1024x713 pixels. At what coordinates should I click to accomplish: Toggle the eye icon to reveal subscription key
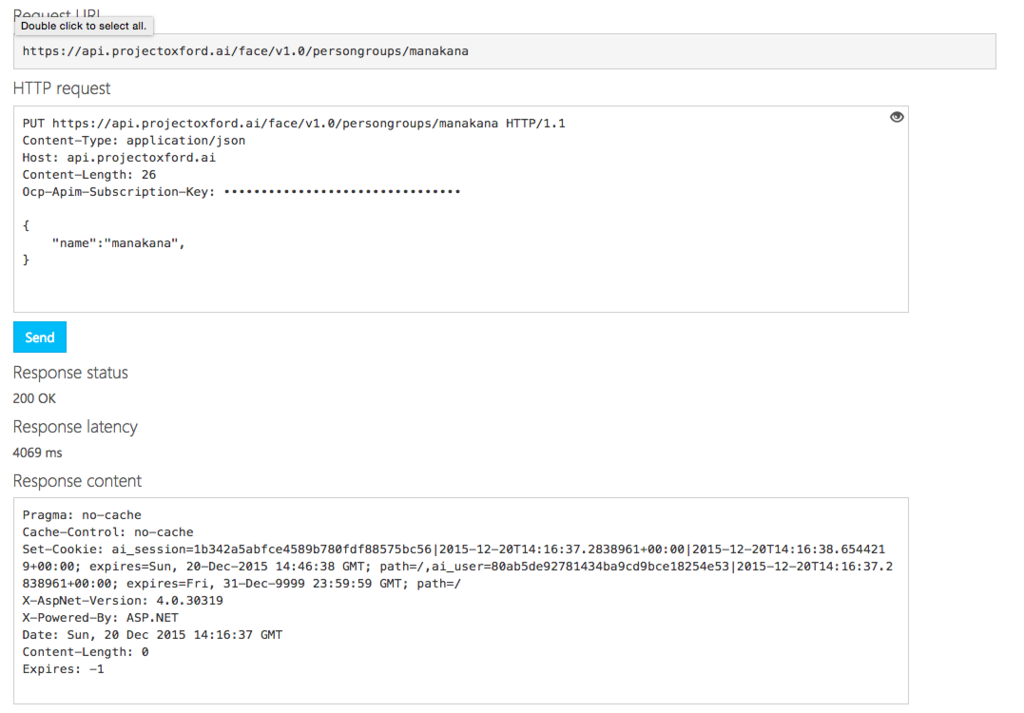897,117
